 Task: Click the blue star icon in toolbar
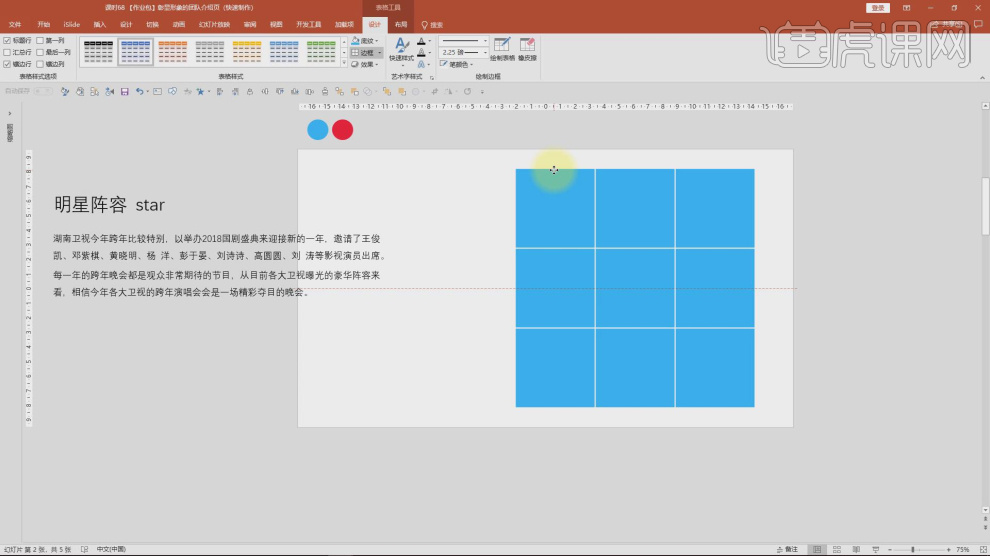tap(200, 92)
